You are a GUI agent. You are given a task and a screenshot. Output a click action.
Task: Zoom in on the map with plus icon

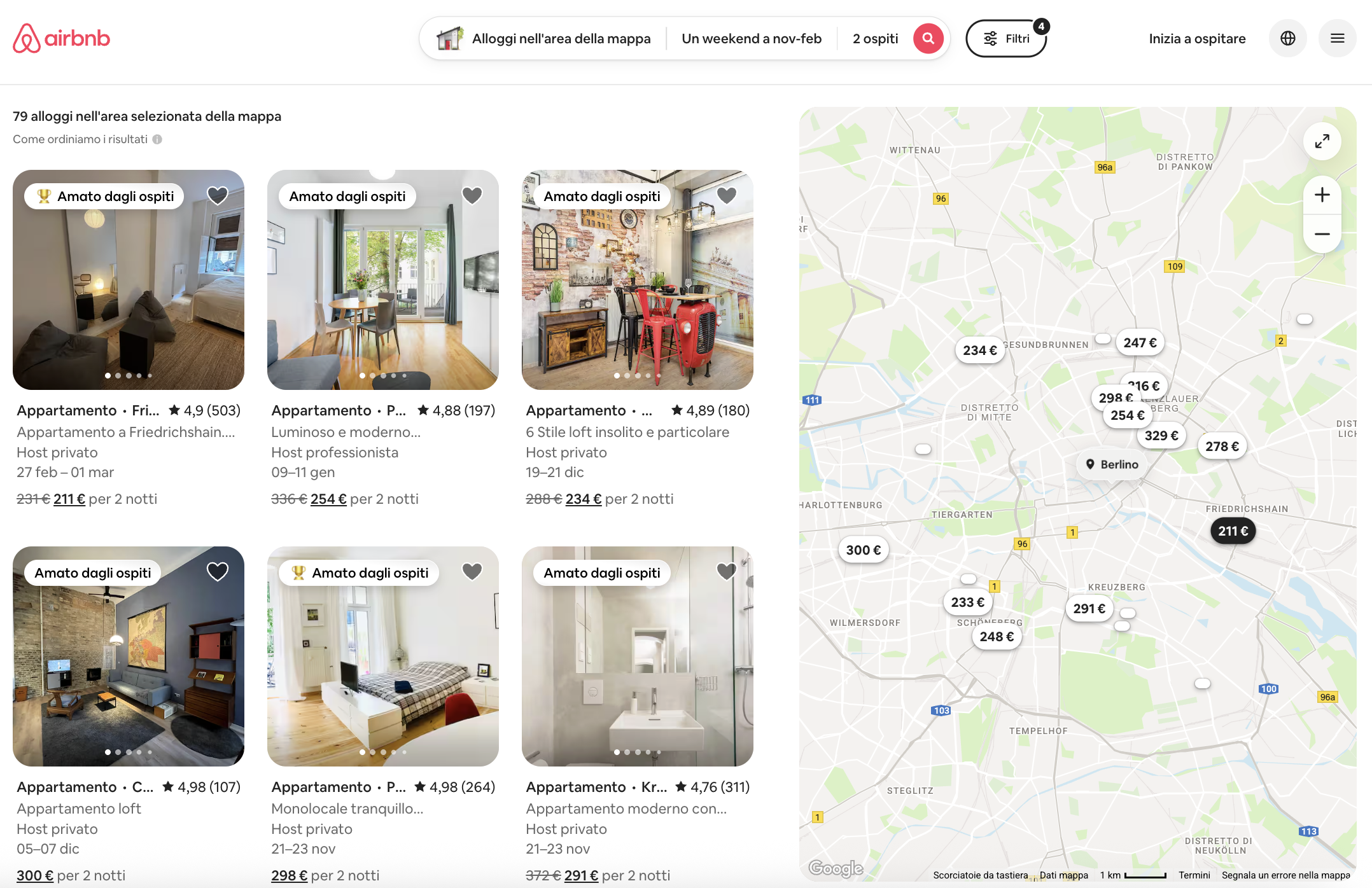click(x=1322, y=195)
